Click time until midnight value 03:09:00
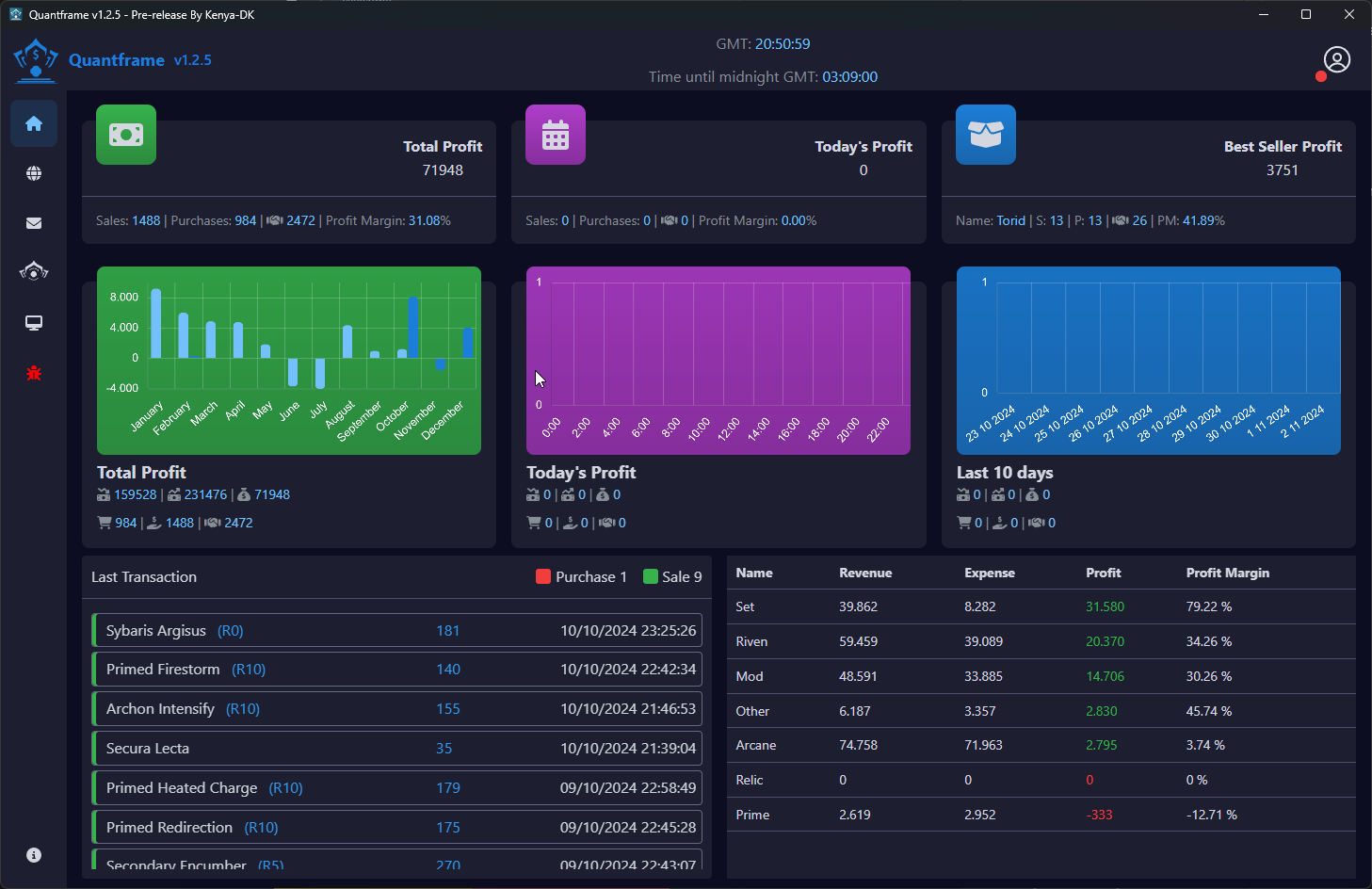The image size is (1372, 889). tap(849, 77)
